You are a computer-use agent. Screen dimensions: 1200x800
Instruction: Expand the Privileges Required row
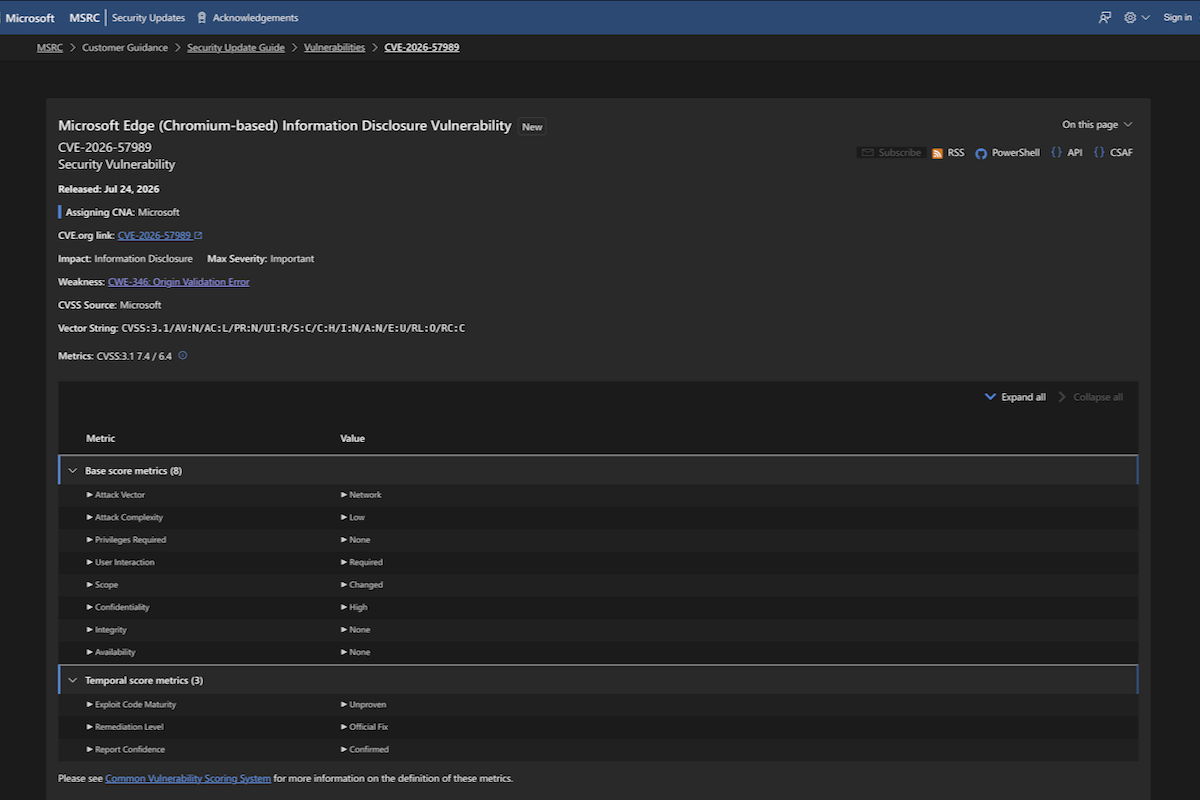tap(126, 540)
